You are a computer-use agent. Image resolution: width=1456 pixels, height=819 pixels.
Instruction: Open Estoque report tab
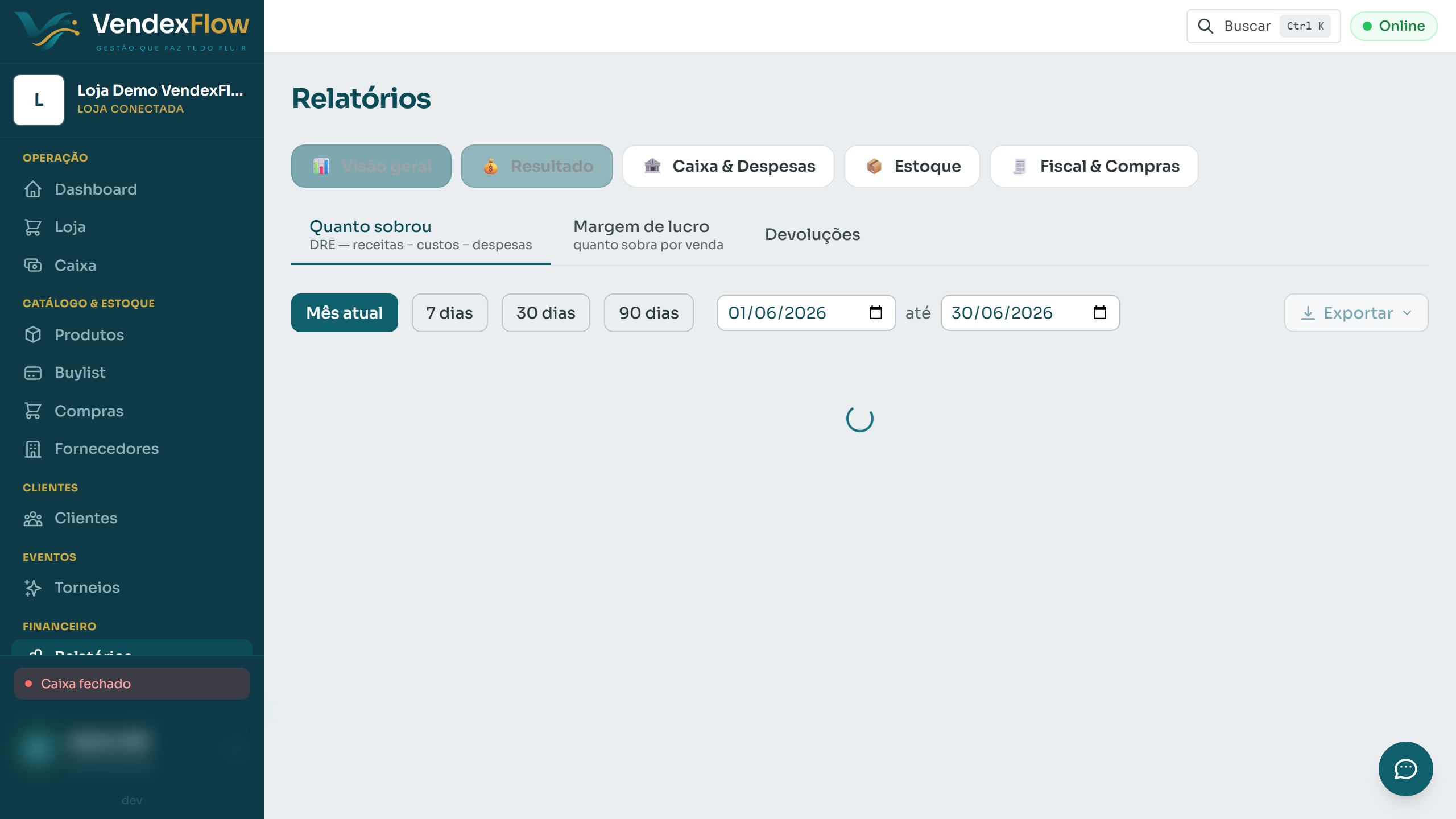[912, 166]
